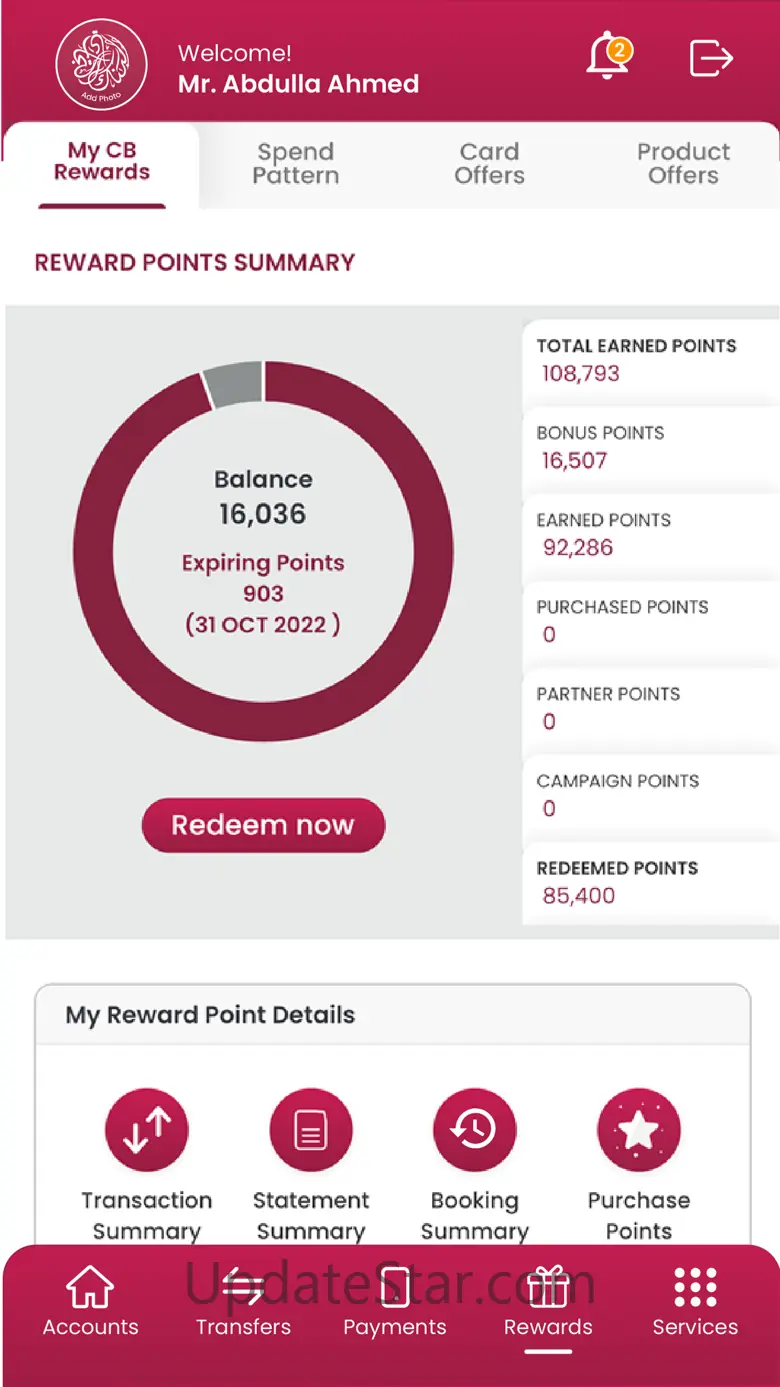Open the notifications bell icon

point(608,58)
